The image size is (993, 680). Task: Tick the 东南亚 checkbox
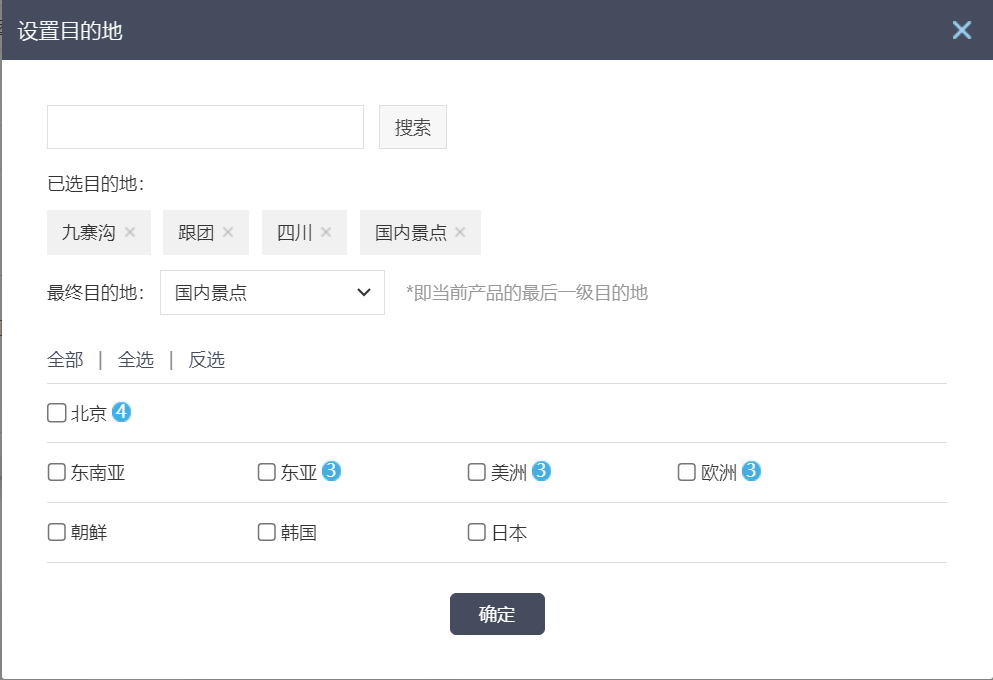point(57,472)
